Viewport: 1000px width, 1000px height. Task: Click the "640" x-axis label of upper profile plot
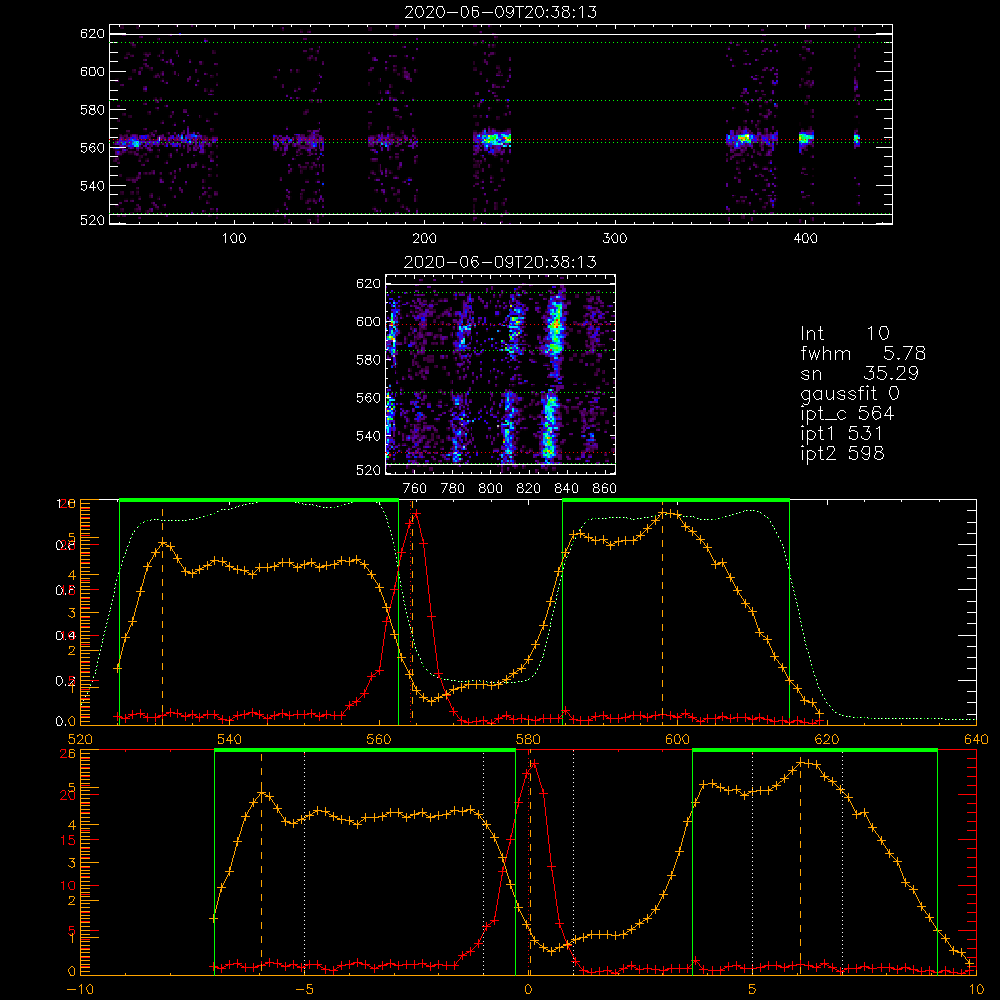976,740
